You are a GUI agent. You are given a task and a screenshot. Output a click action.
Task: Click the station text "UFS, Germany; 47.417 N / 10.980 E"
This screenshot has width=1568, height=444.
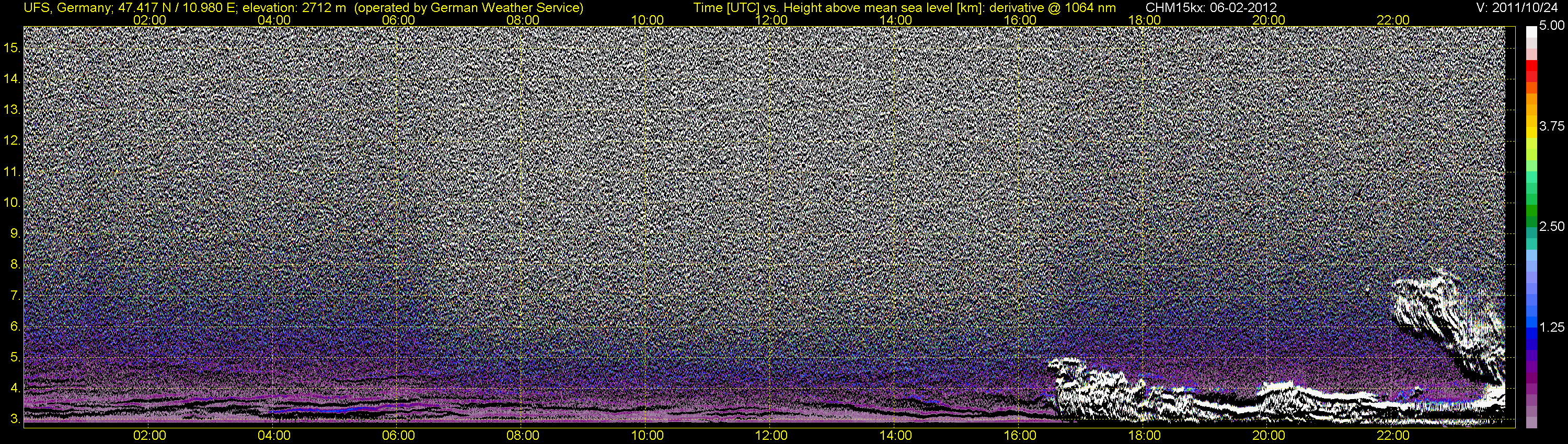coord(131,8)
